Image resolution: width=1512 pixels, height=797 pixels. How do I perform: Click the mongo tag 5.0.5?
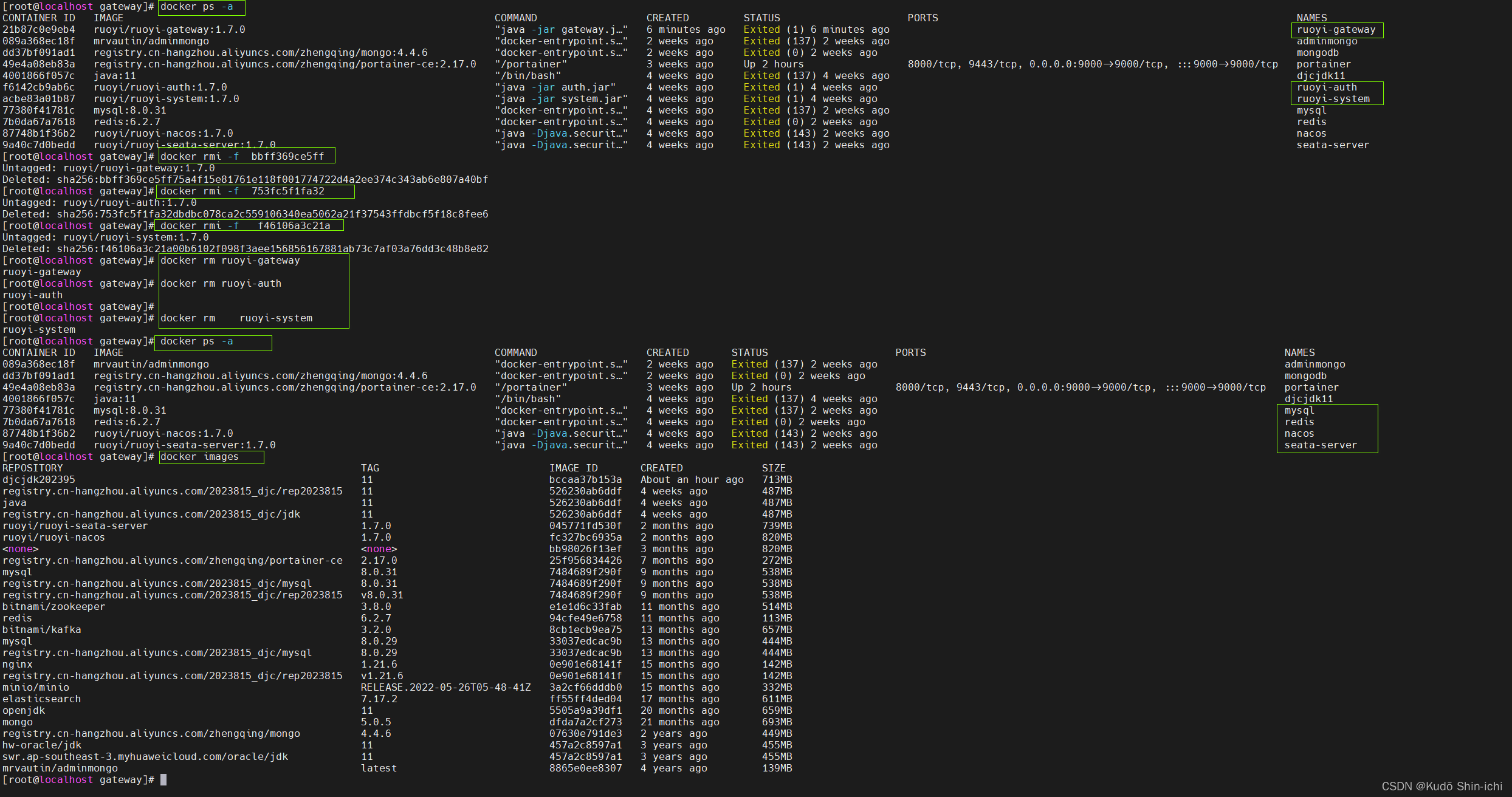(x=376, y=722)
